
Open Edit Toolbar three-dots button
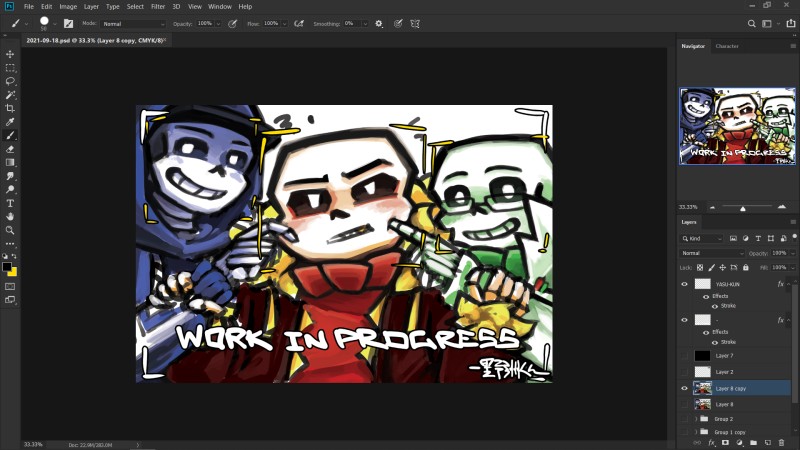(x=10, y=244)
